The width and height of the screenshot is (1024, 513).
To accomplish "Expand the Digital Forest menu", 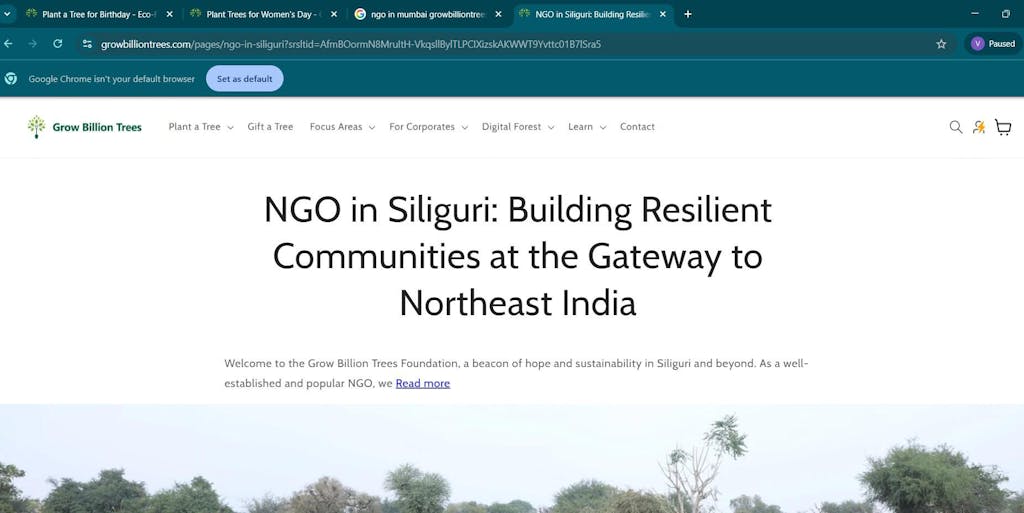I will click(x=517, y=127).
